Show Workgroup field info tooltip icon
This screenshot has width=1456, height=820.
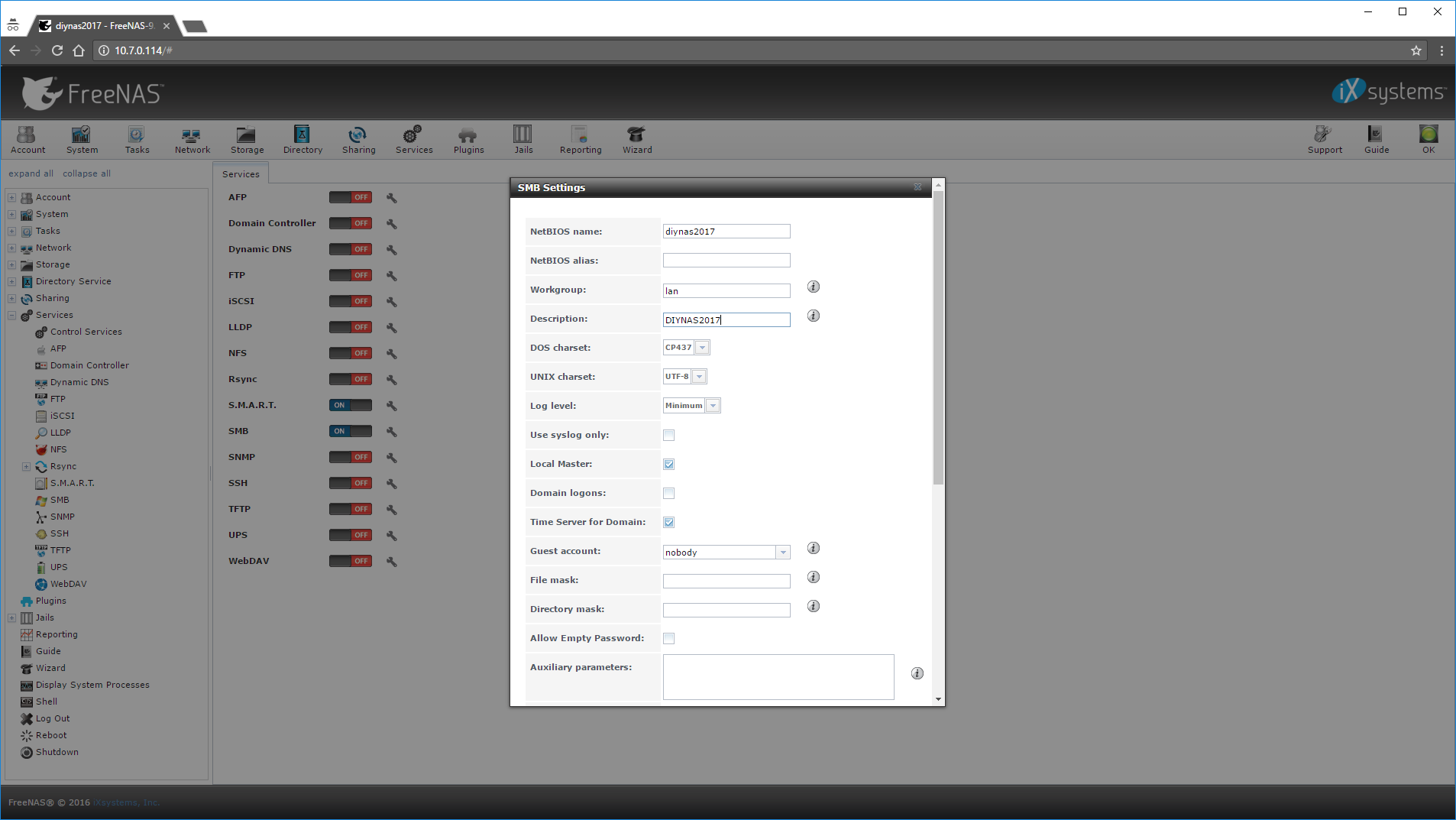(814, 287)
